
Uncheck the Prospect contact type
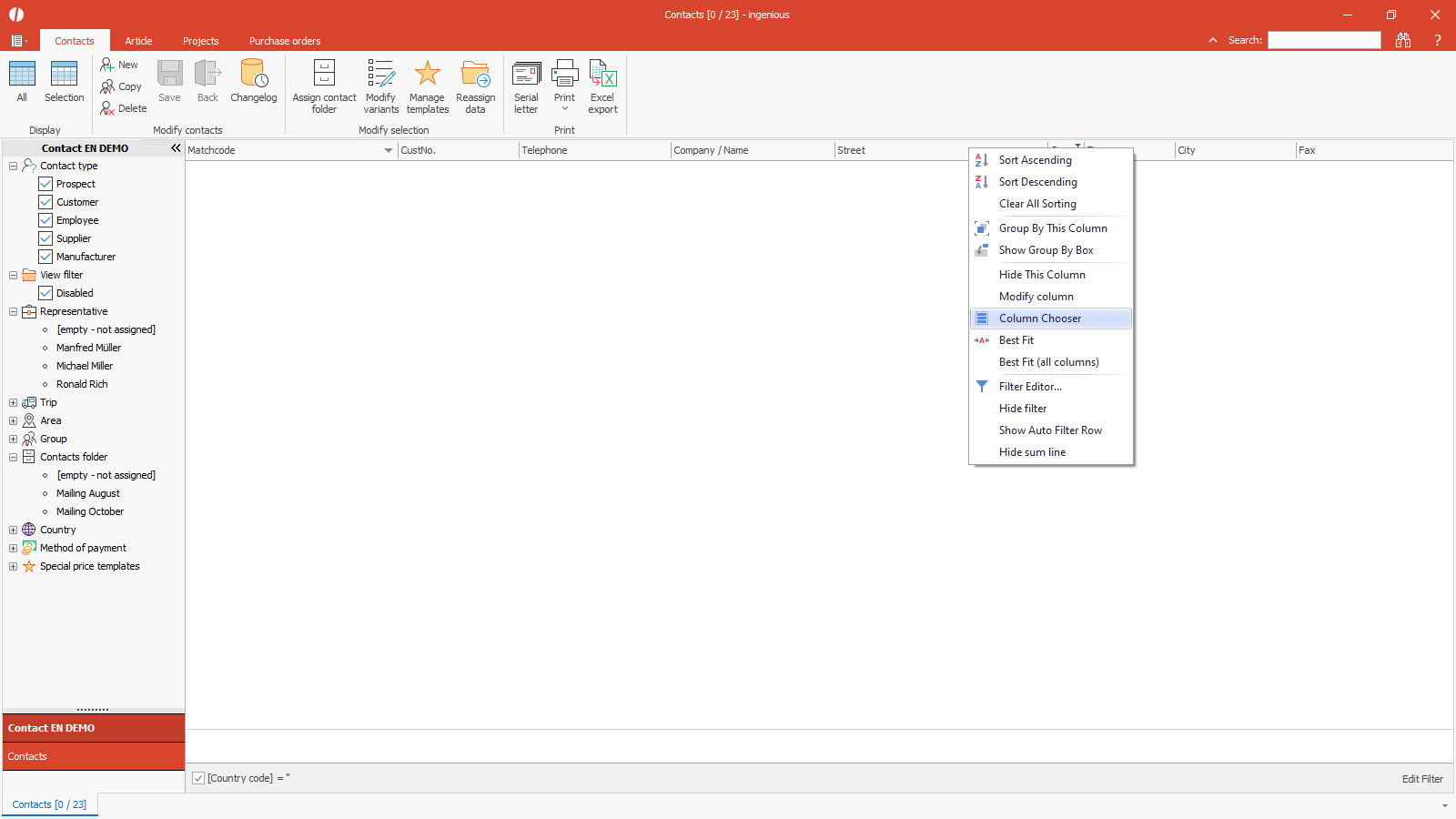tap(45, 184)
